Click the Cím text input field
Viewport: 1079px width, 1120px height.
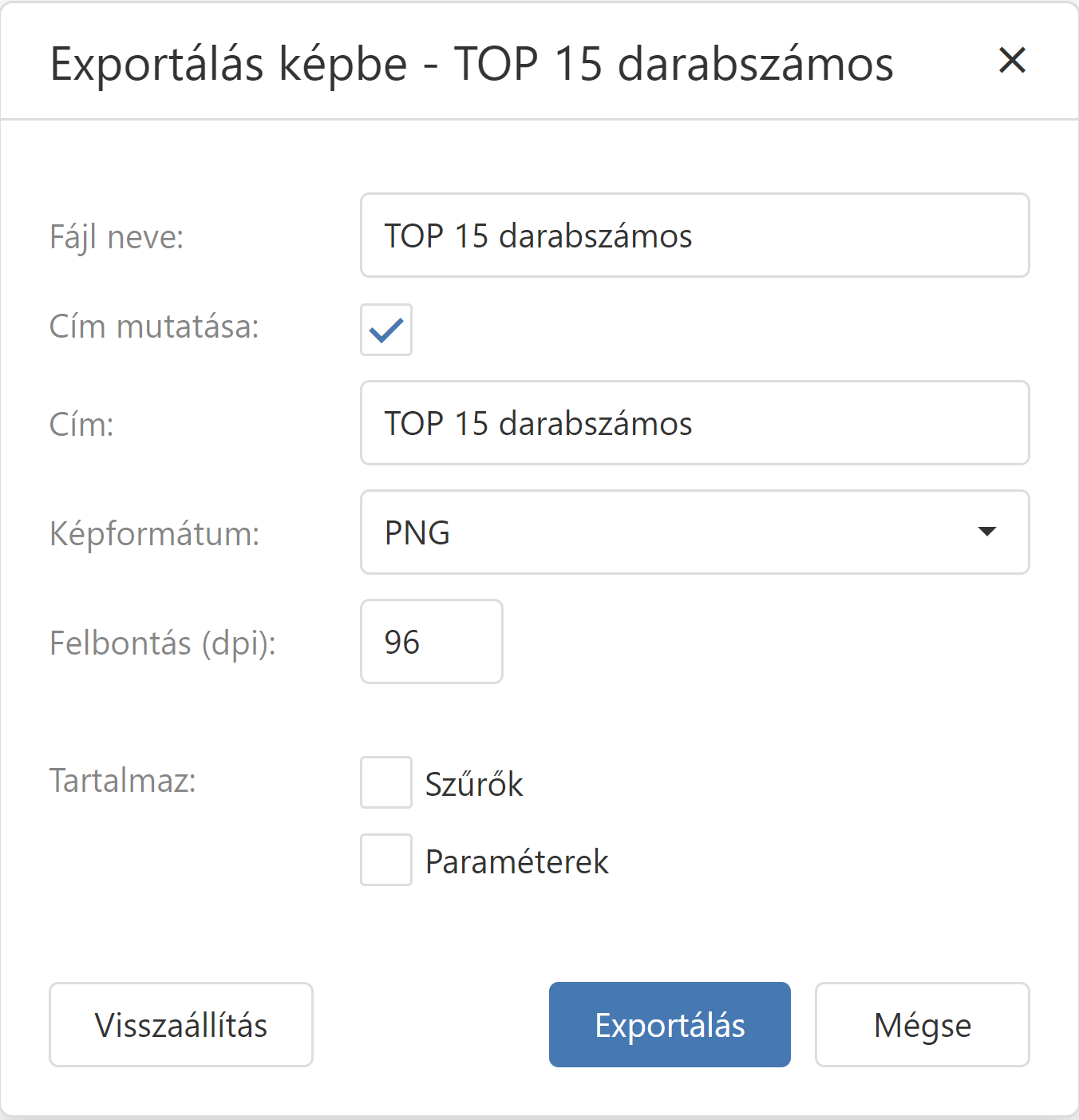[694, 423]
